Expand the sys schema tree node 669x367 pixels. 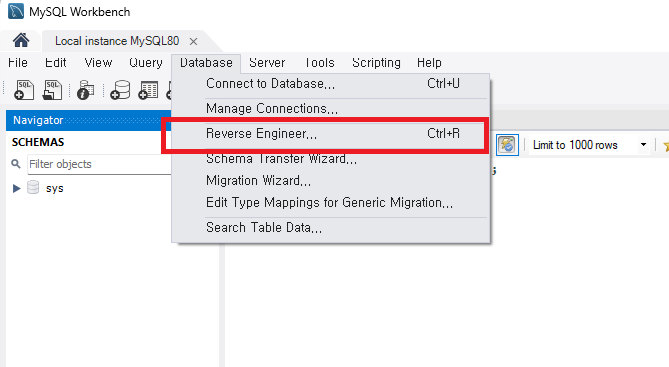(16, 188)
